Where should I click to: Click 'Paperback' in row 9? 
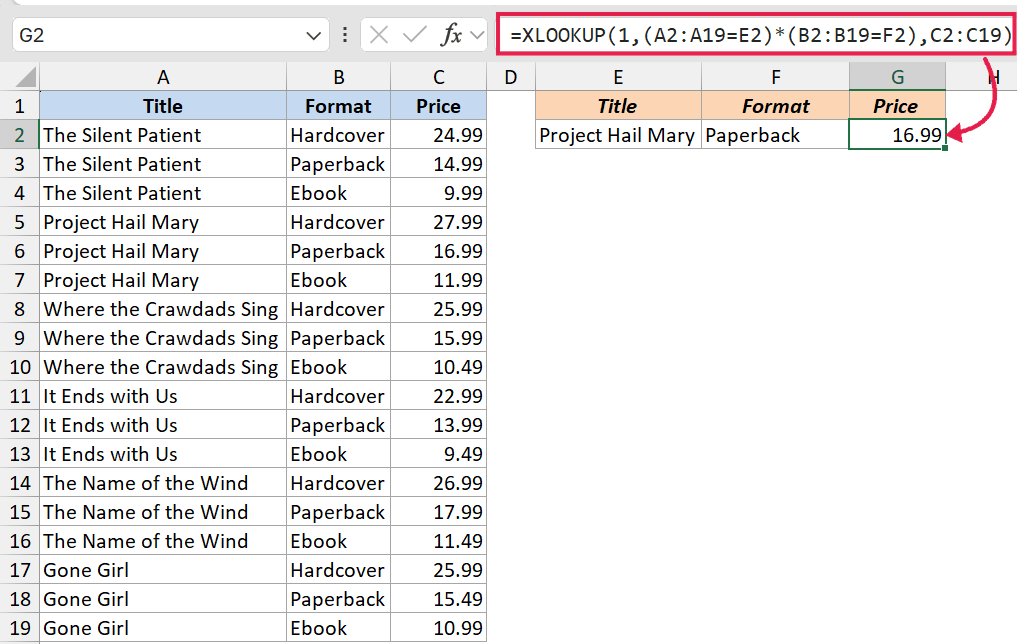(339, 338)
